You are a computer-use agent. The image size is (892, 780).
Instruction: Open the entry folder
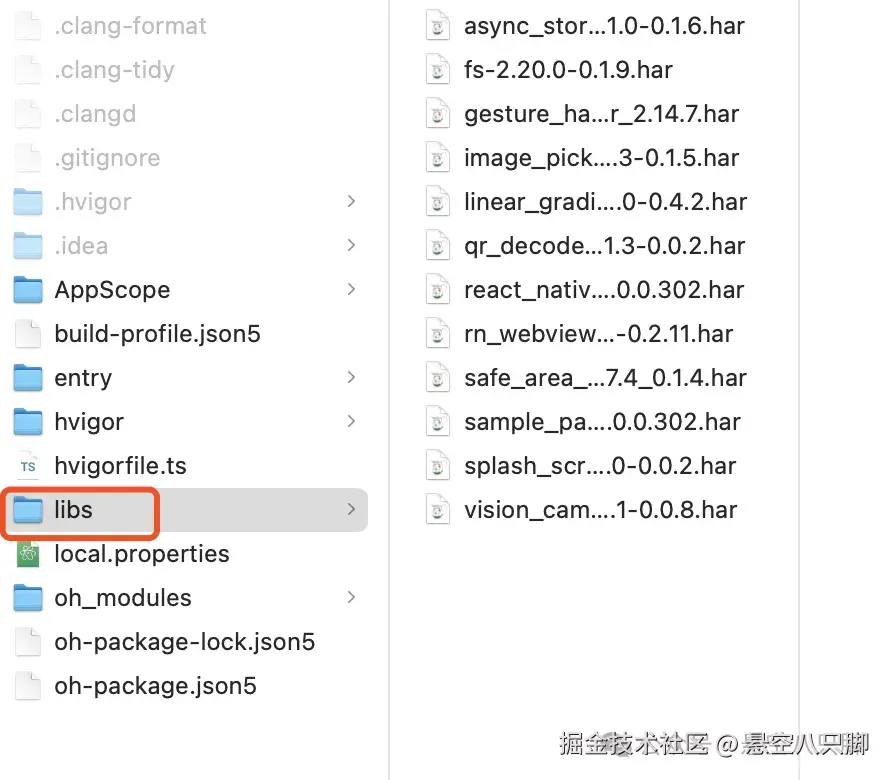click(83, 378)
